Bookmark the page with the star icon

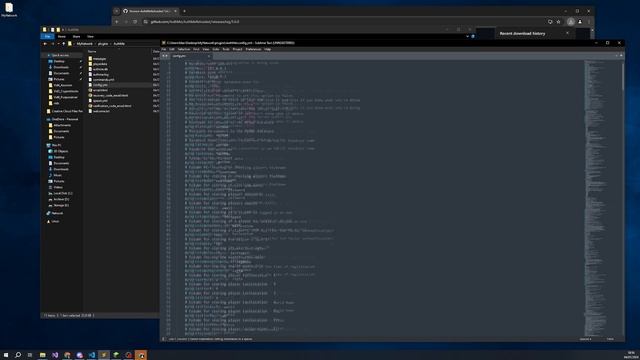coord(558,22)
